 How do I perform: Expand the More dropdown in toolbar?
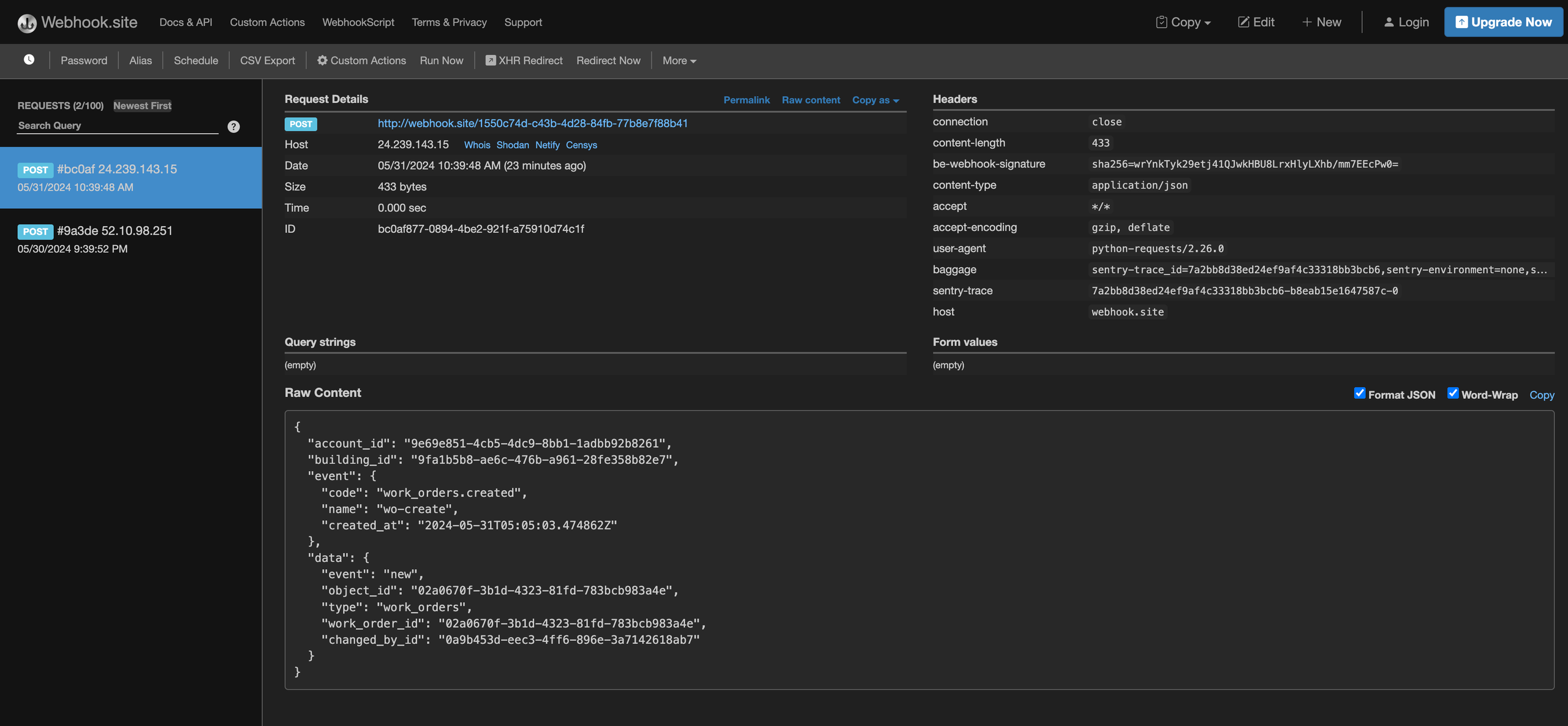(x=679, y=60)
